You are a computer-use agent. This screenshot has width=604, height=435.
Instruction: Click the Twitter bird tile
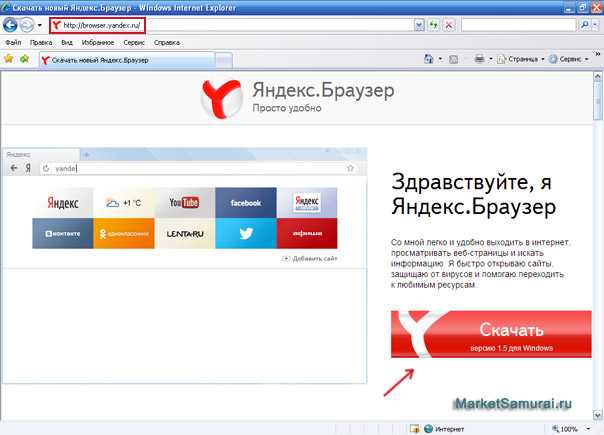pos(246,233)
